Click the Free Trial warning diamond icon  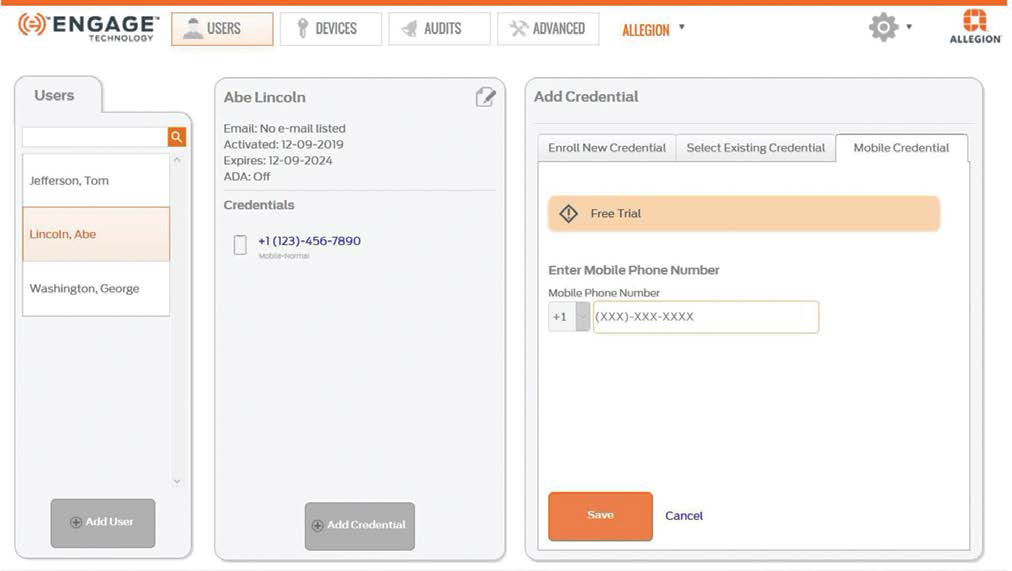click(568, 213)
